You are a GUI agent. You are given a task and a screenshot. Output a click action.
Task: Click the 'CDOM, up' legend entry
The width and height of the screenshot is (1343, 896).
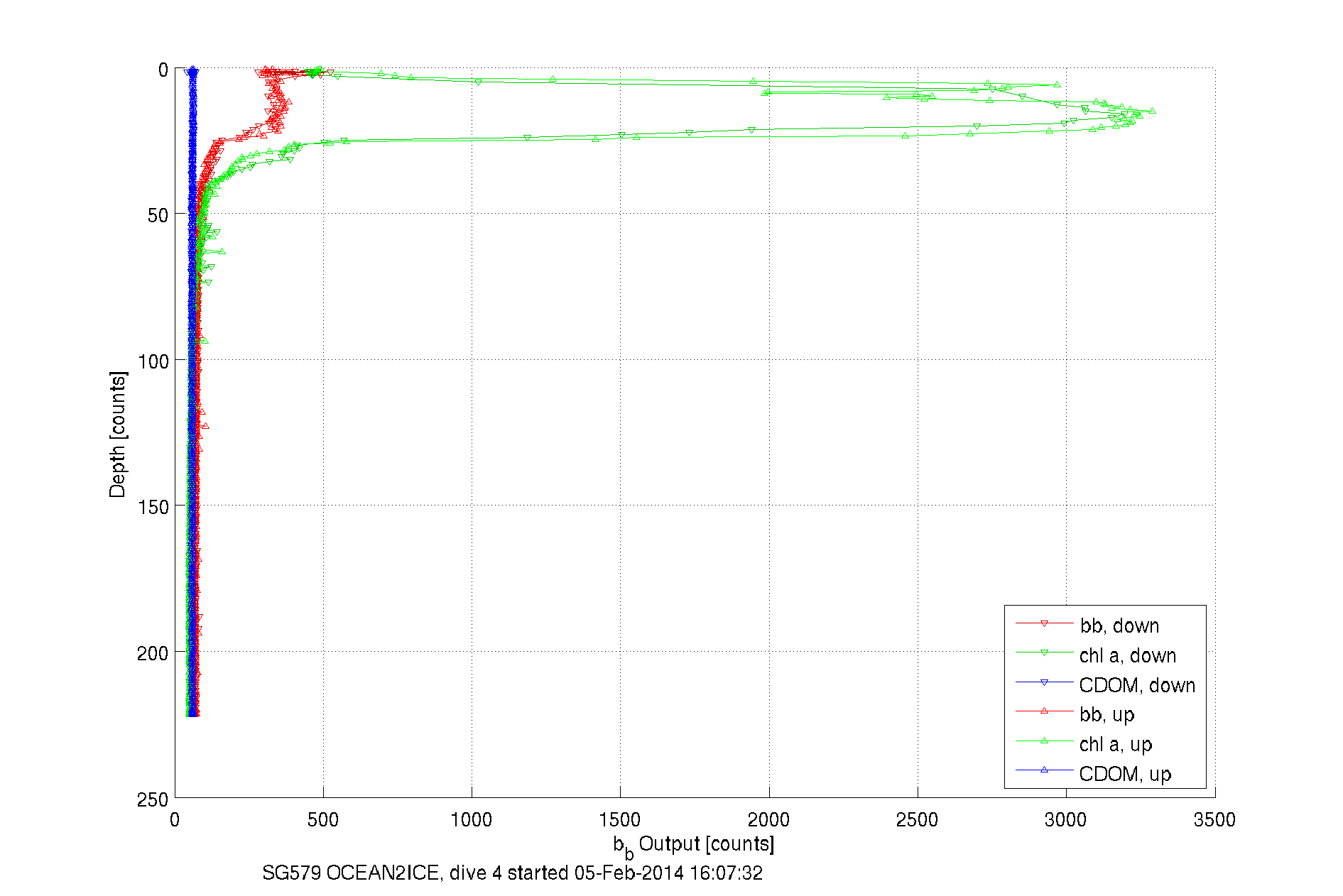coord(1125,774)
